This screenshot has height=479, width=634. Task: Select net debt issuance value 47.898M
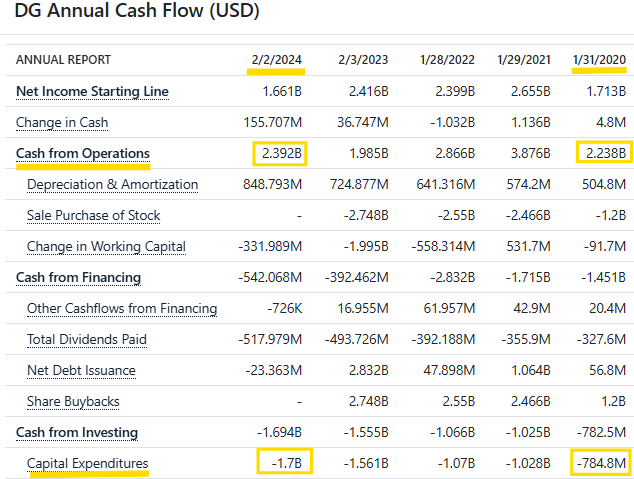(449, 370)
